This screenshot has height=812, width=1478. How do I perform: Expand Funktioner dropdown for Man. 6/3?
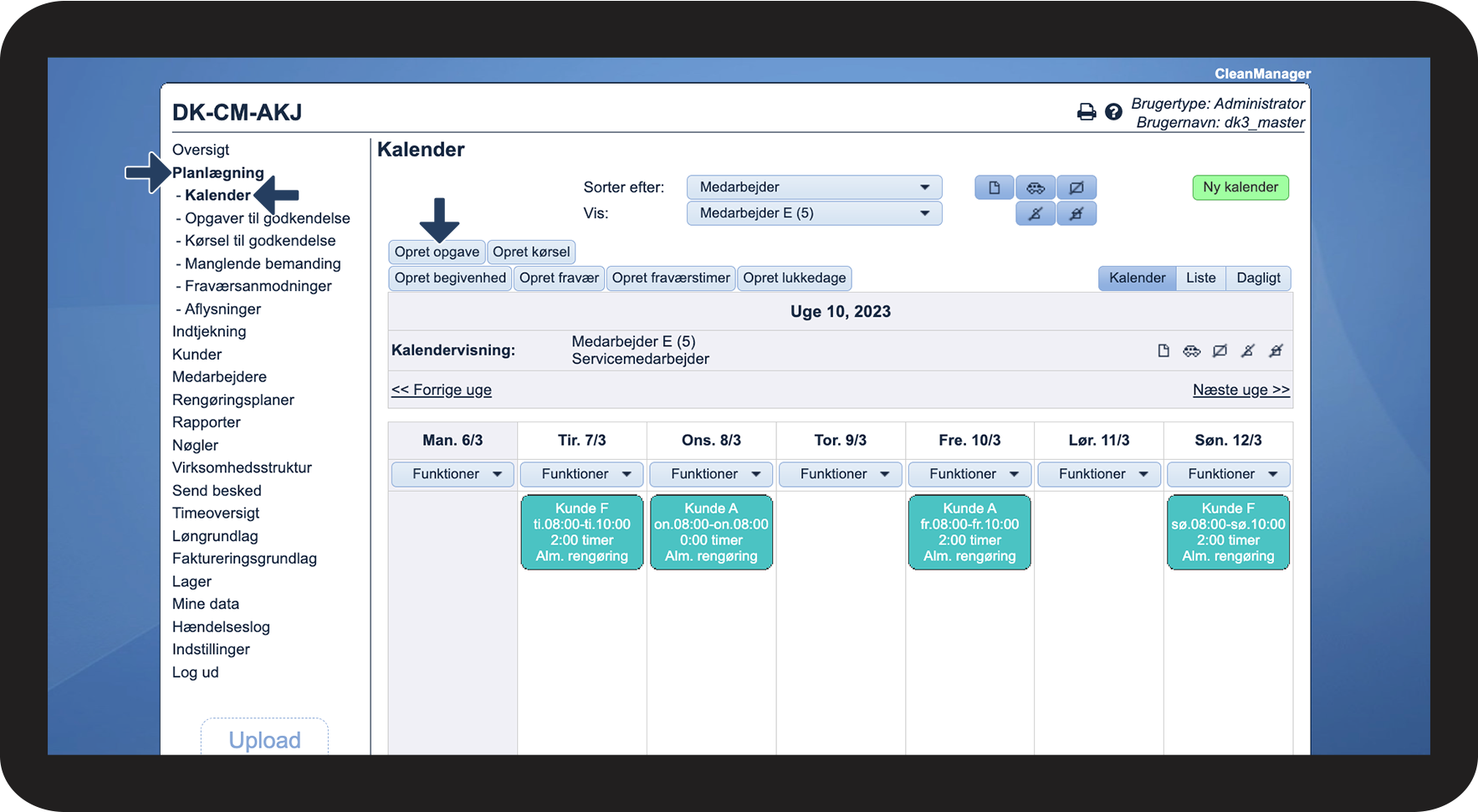(453, 474)
